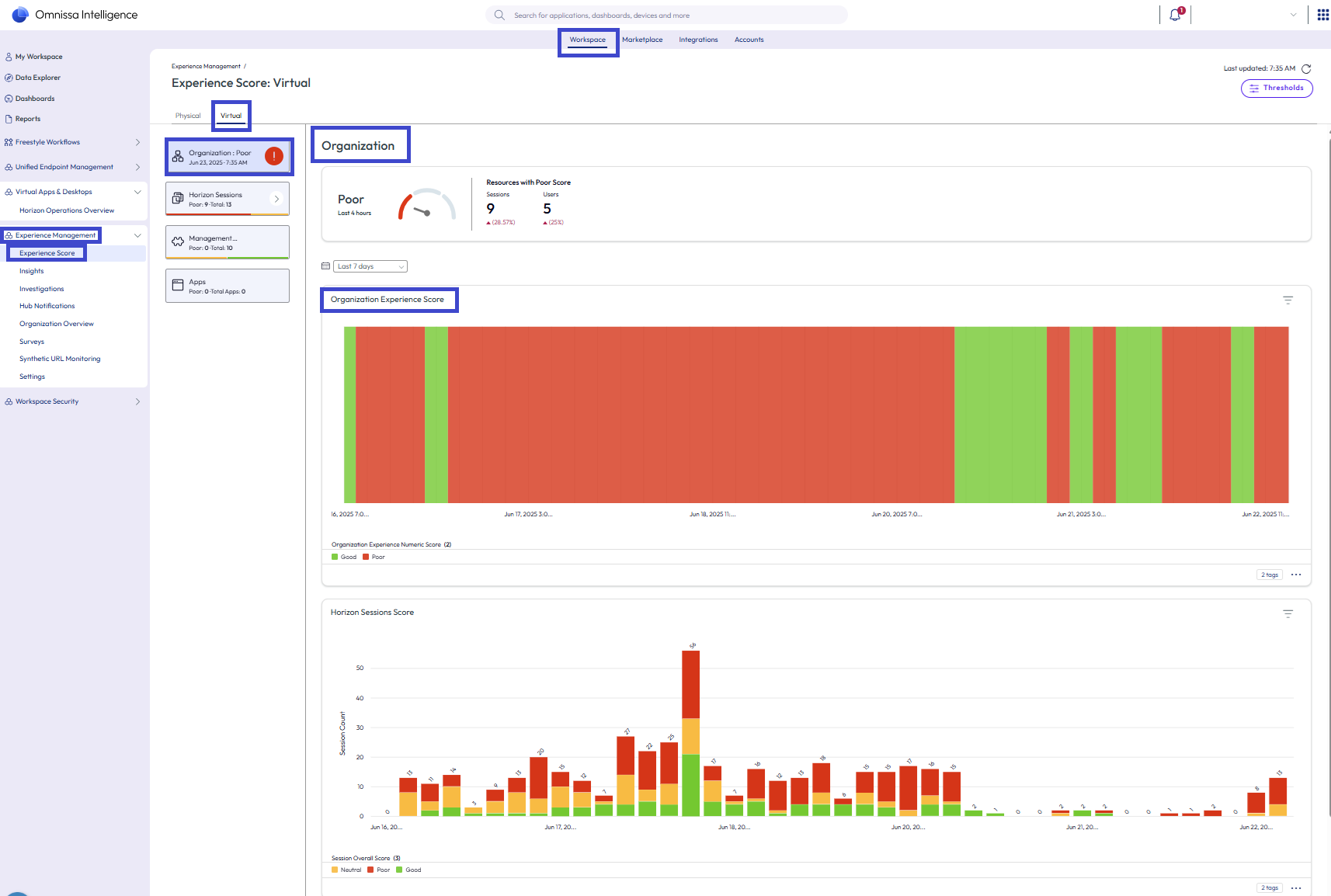
Task: Open the apps grid launcher icon
Action: click(1322, 15)
